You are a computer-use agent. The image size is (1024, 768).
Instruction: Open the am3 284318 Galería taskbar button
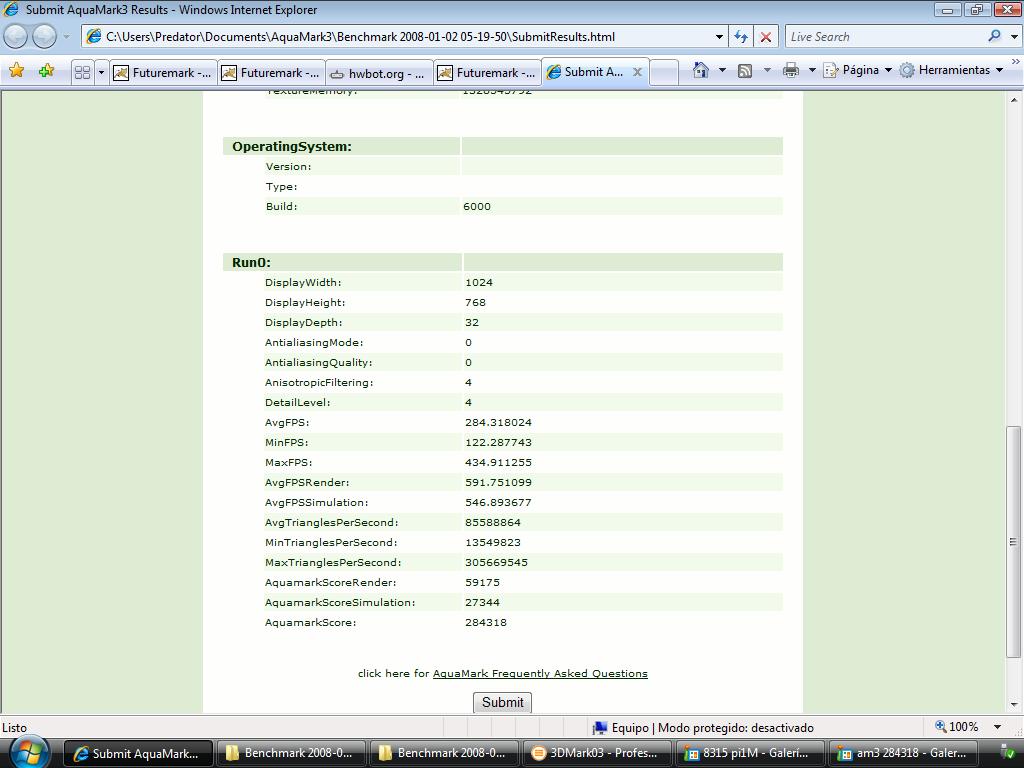903,753
